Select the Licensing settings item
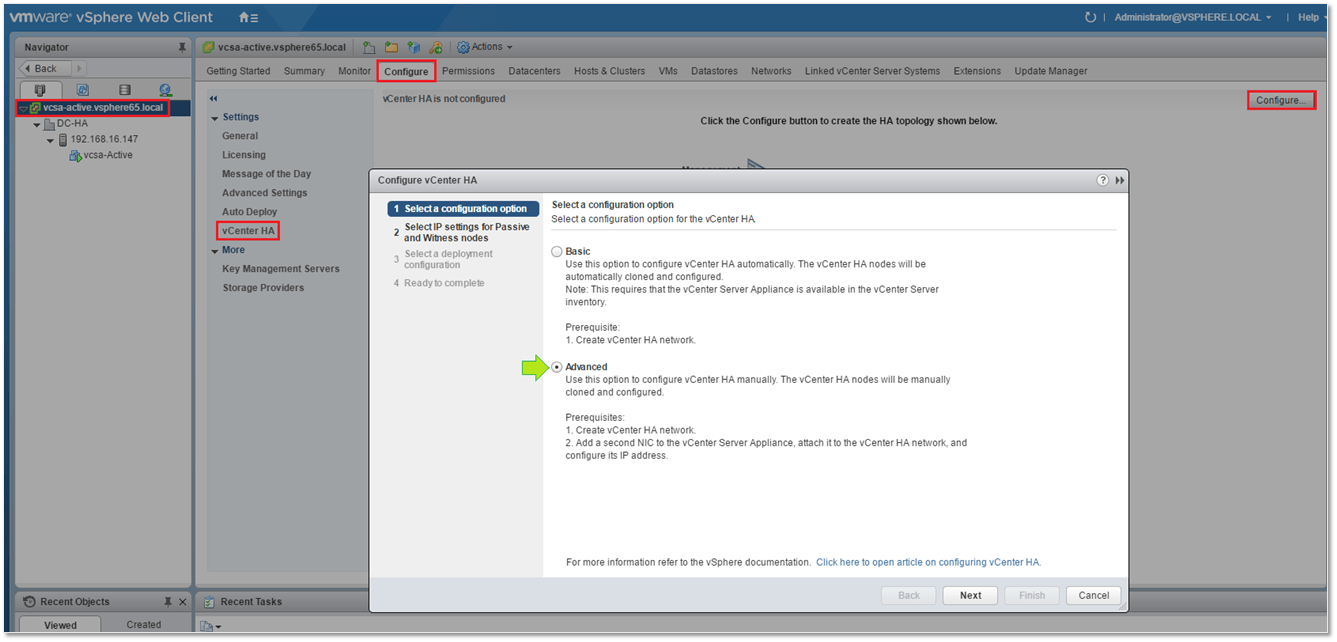The image size is (1337, 642). (244, 155)
